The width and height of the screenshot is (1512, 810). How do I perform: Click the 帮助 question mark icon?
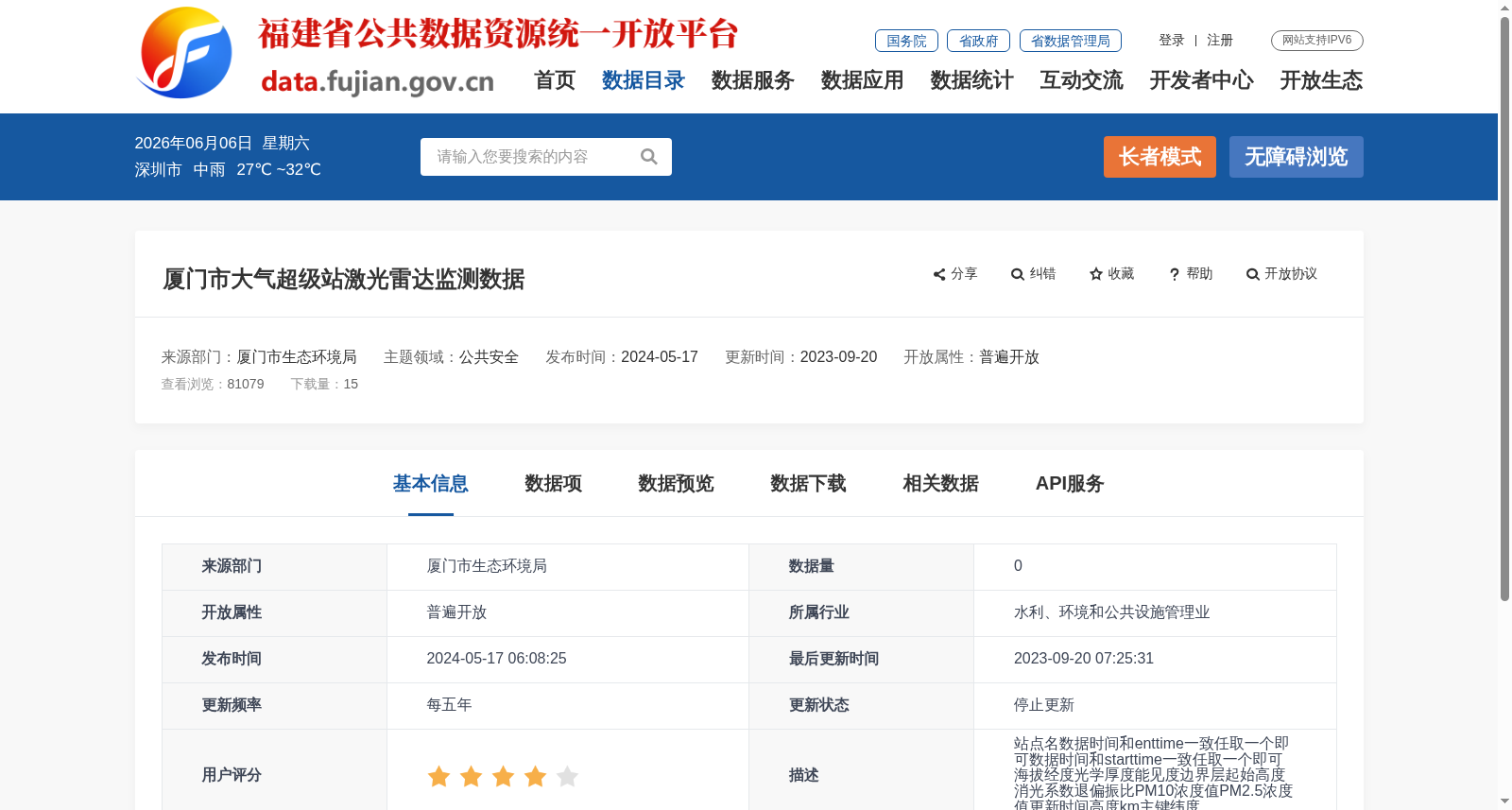coord(1175,274)
